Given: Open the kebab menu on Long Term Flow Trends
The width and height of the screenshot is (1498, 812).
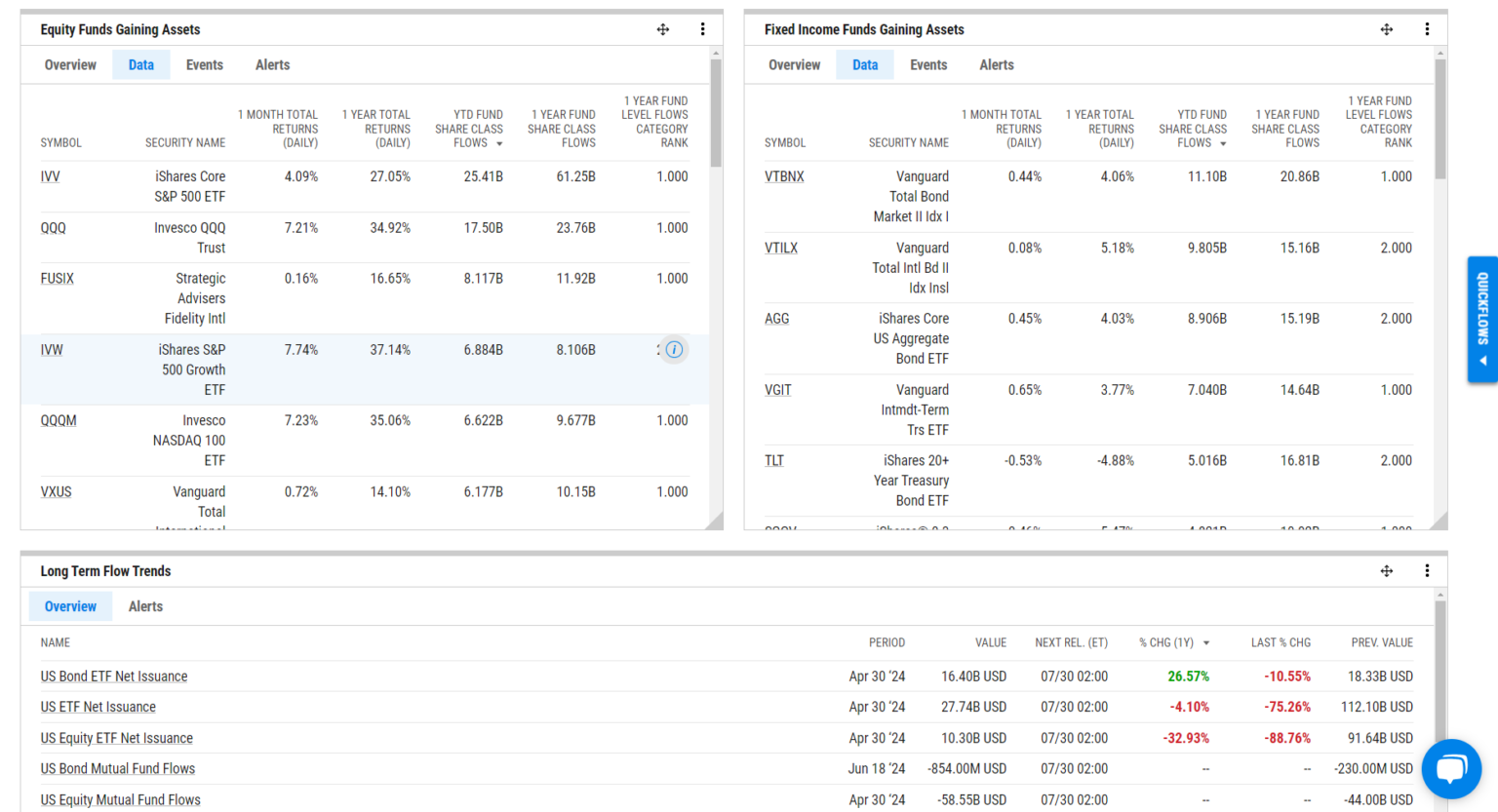Looking at the screenshot, I should pos(1427,570).
